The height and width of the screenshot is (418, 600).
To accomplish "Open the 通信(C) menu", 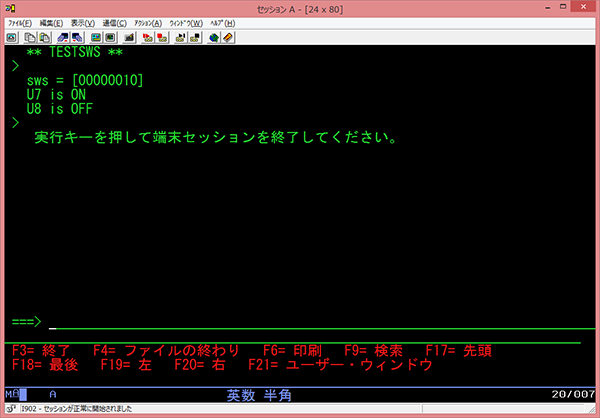I will coord(114,22).
